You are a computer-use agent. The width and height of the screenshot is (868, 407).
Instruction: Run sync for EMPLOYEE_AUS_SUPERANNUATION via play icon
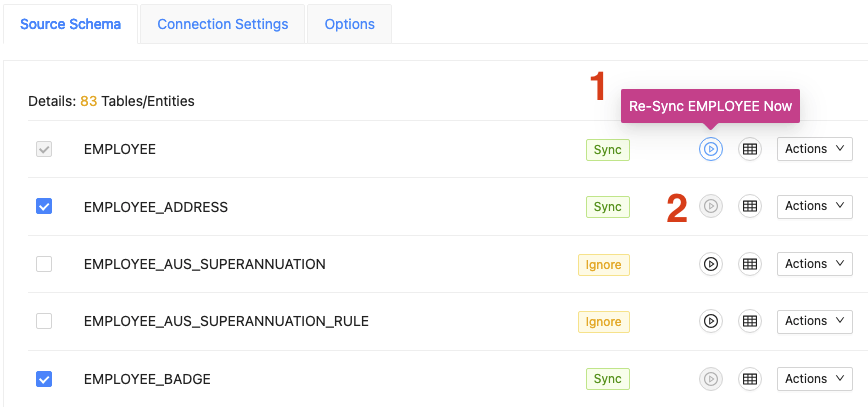coord(710,265)
